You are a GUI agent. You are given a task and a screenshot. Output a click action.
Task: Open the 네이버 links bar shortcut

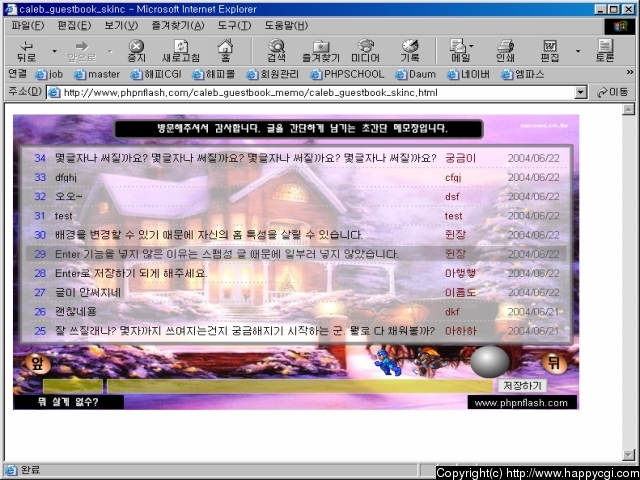pos(468,74)
